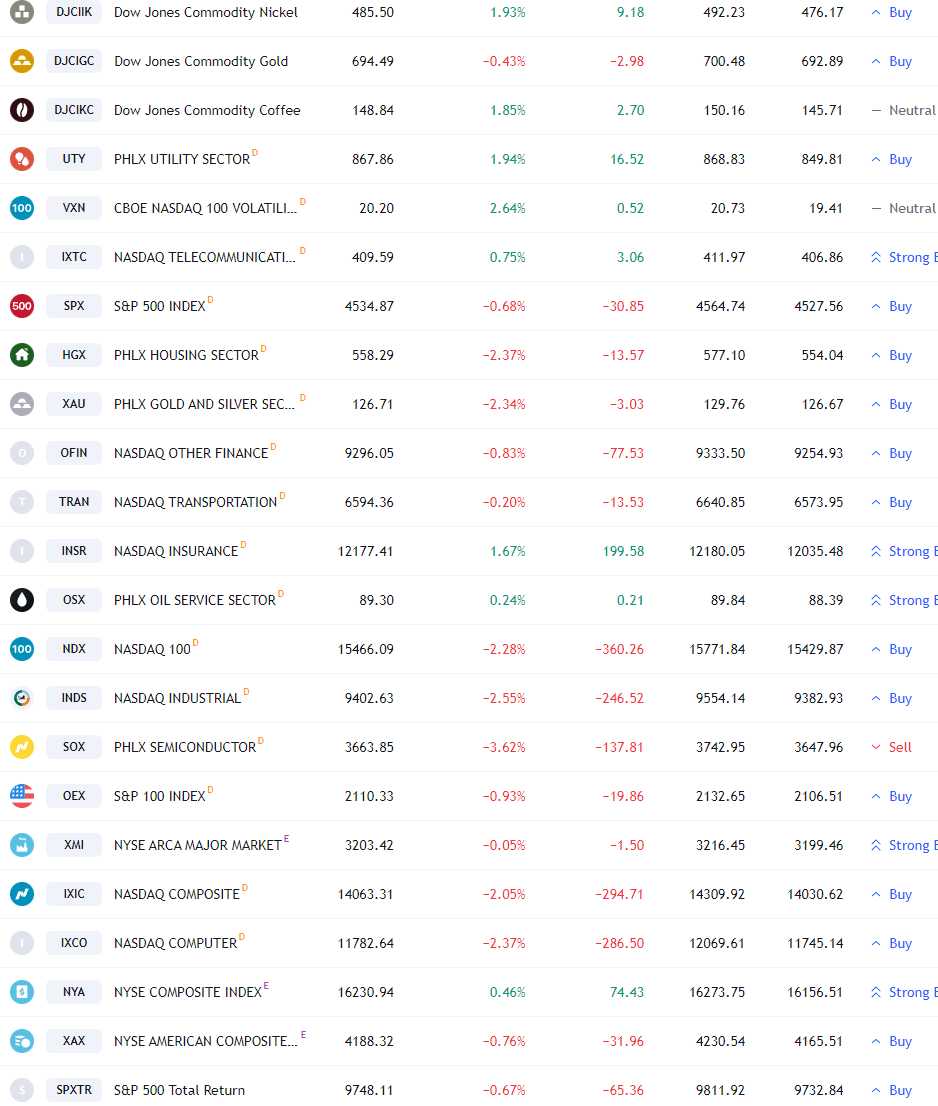Click the IXIC Nasdaq Composite icon
This screenshot has height=1106, width=938.
click(22, 894)
